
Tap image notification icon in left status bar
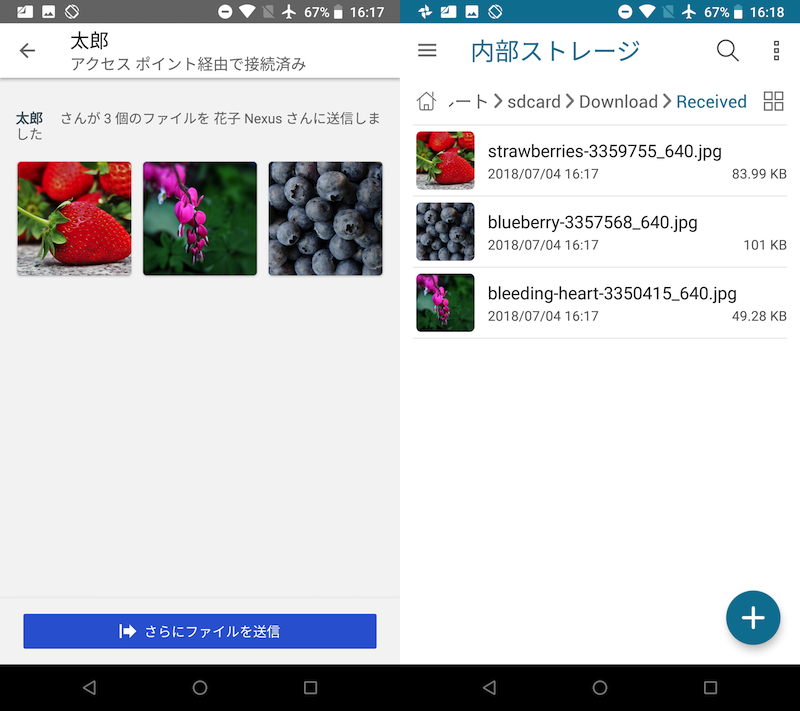click(x=48, y=11)
